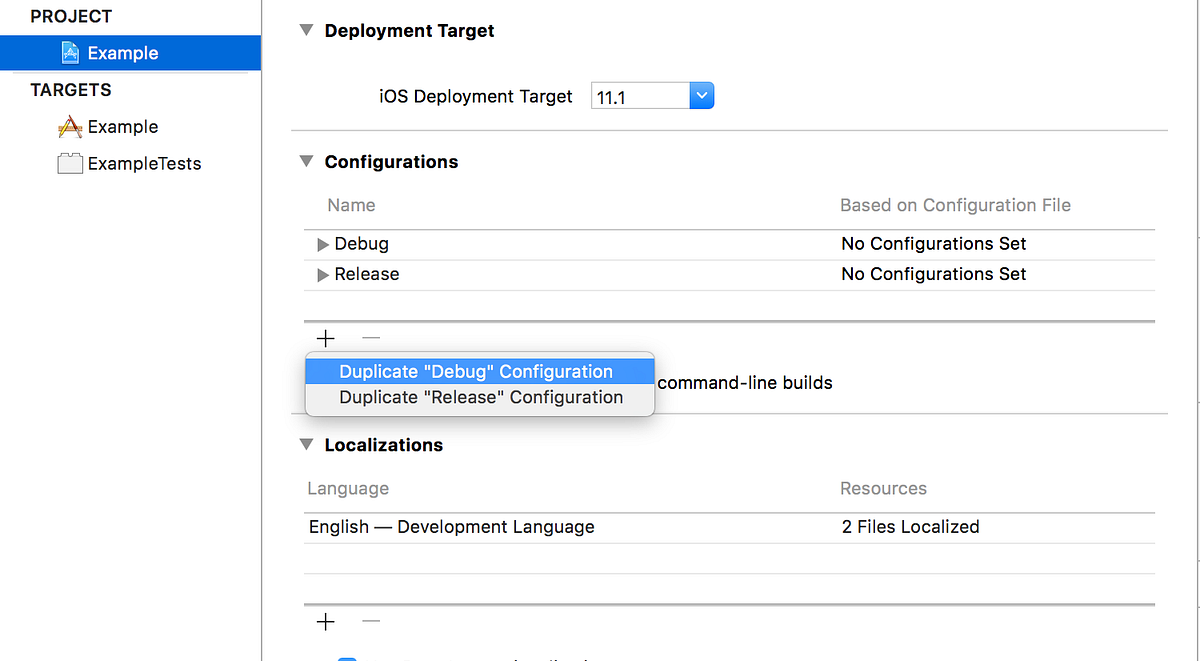1200x661 pixels.
Task: Open the iOS Deployment Target dropdown
Action: (x=701, y=95)
